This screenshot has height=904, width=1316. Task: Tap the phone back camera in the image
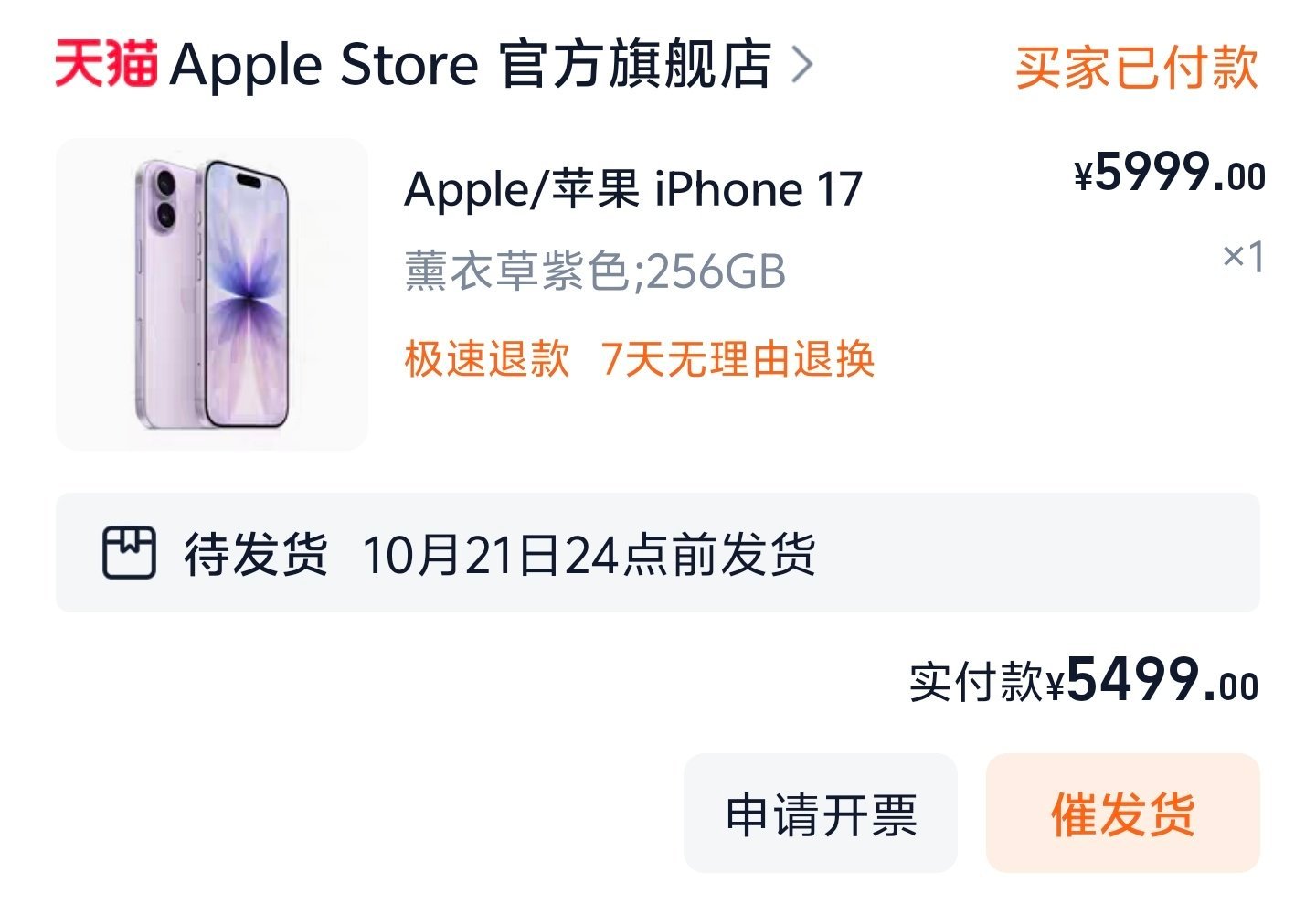pyautogui.click(x=165, y=198)
